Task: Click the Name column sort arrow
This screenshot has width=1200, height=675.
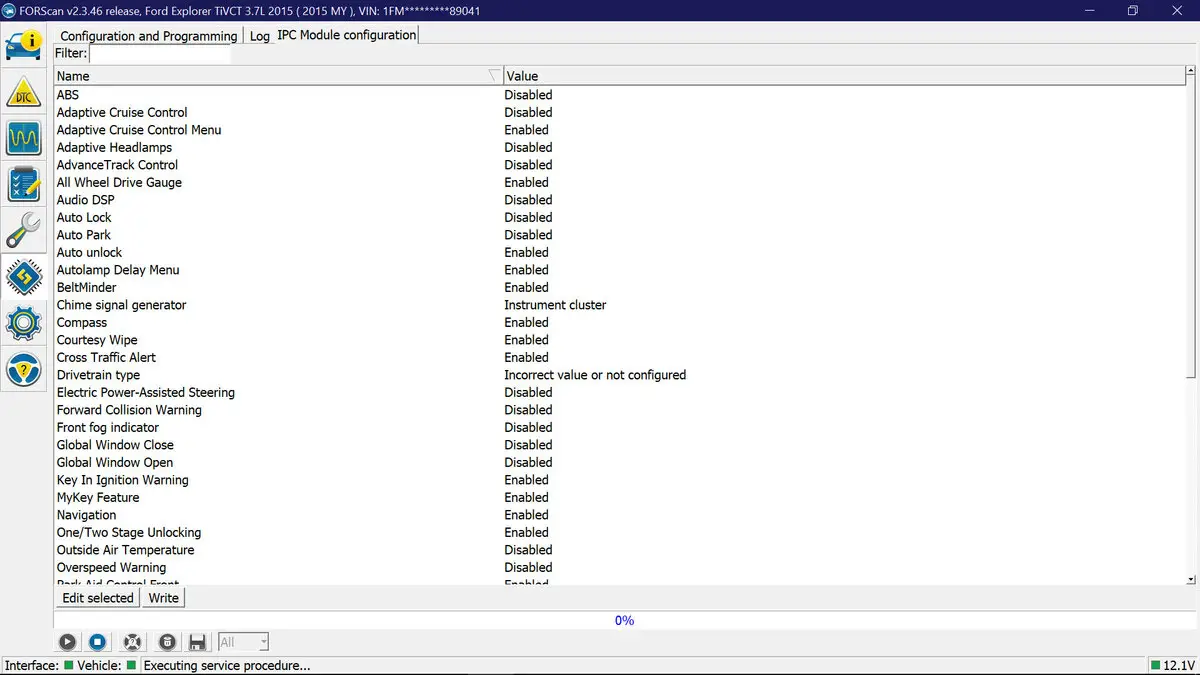Action: click(494, 76)
